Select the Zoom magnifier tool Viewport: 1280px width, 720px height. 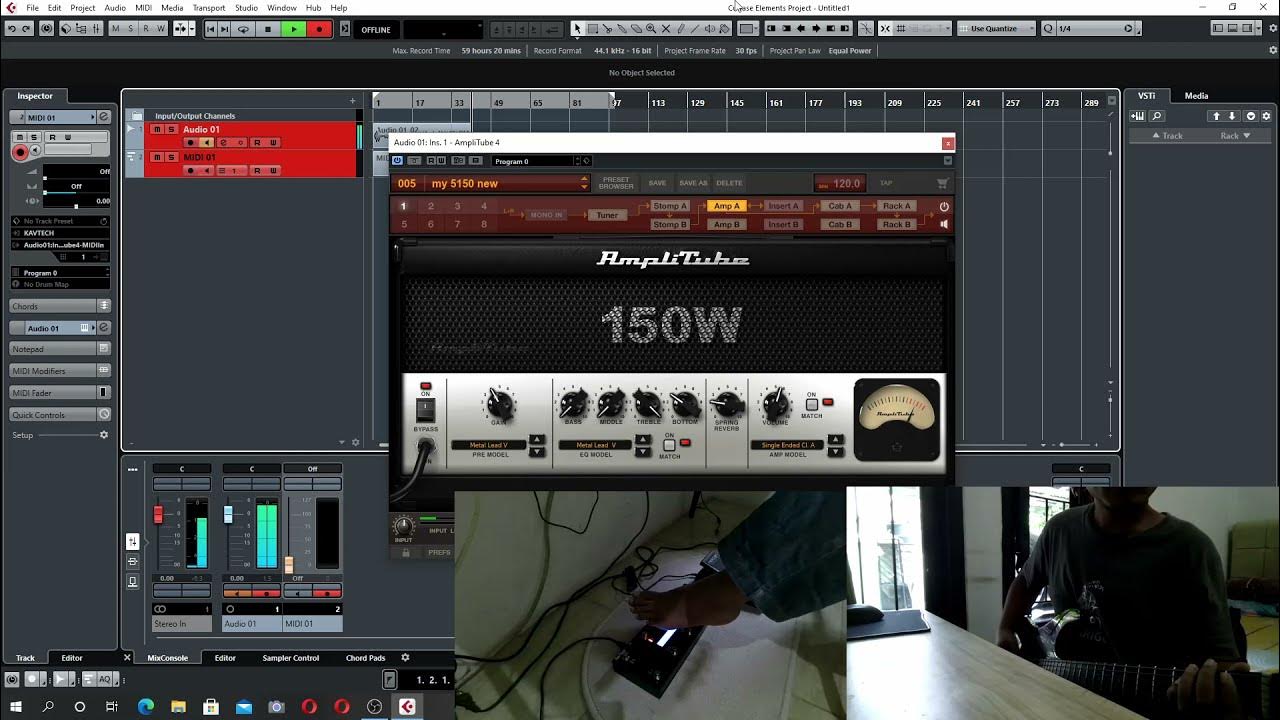(651, 29)
